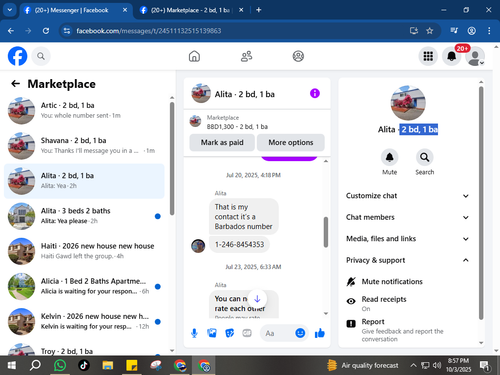Open the notifications bell with 20+ badge
Screen dimensions: 500x375
point(452,56)
